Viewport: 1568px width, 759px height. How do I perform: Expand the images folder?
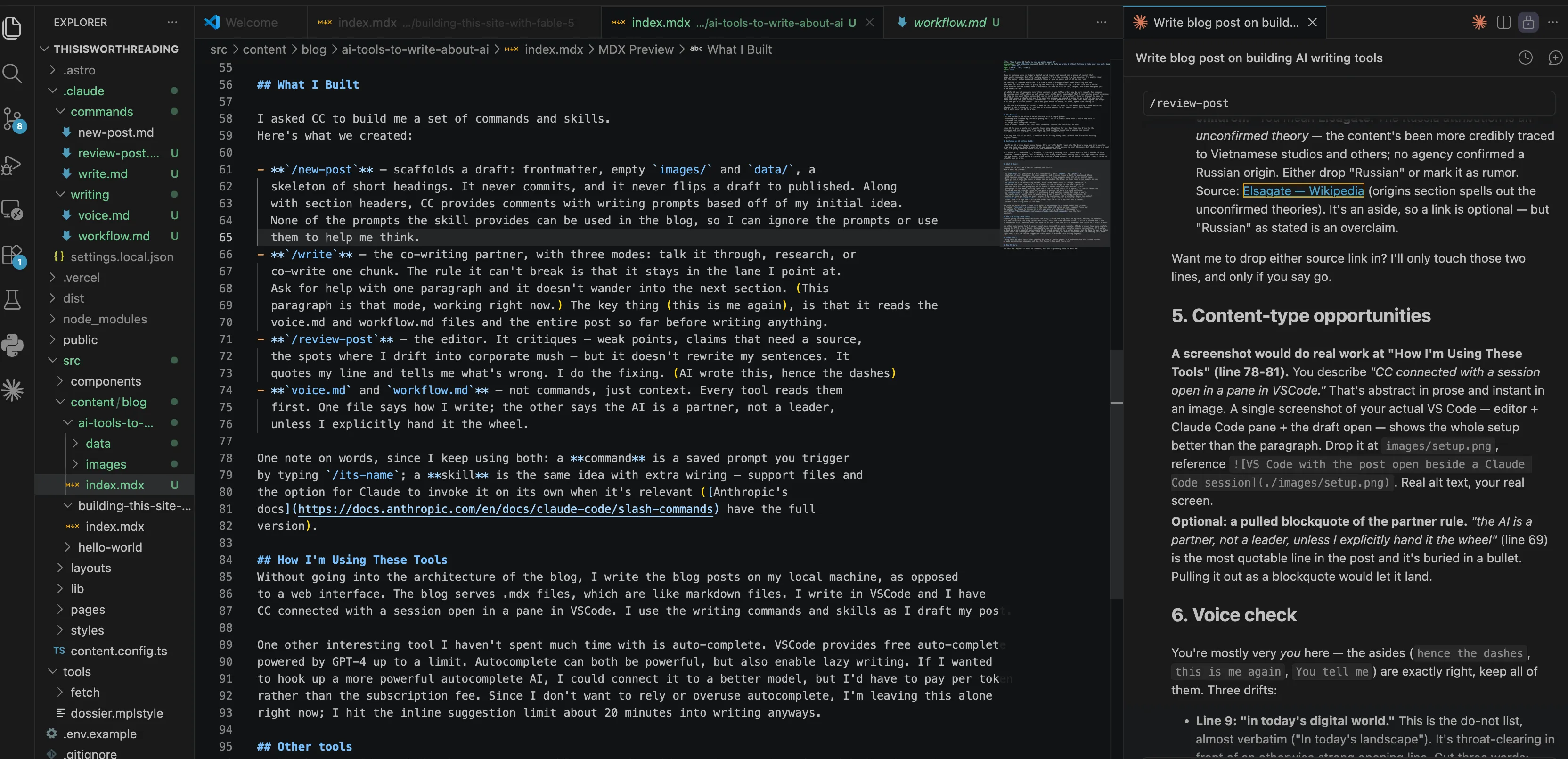[114, 463]
